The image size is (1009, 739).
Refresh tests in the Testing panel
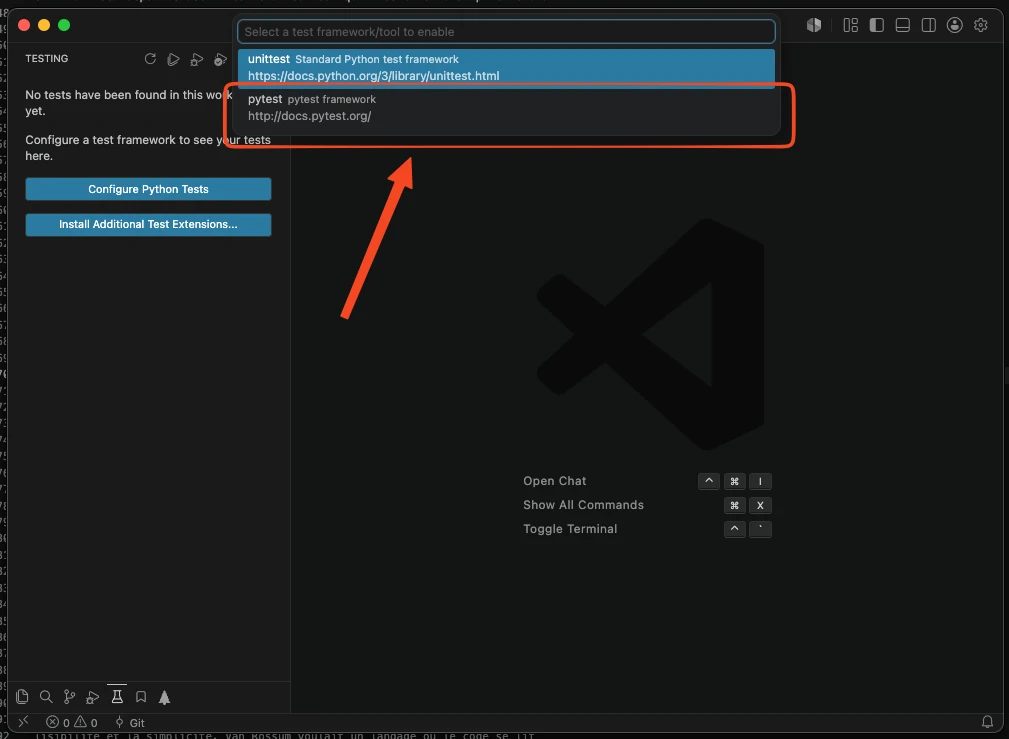[150, 59]
